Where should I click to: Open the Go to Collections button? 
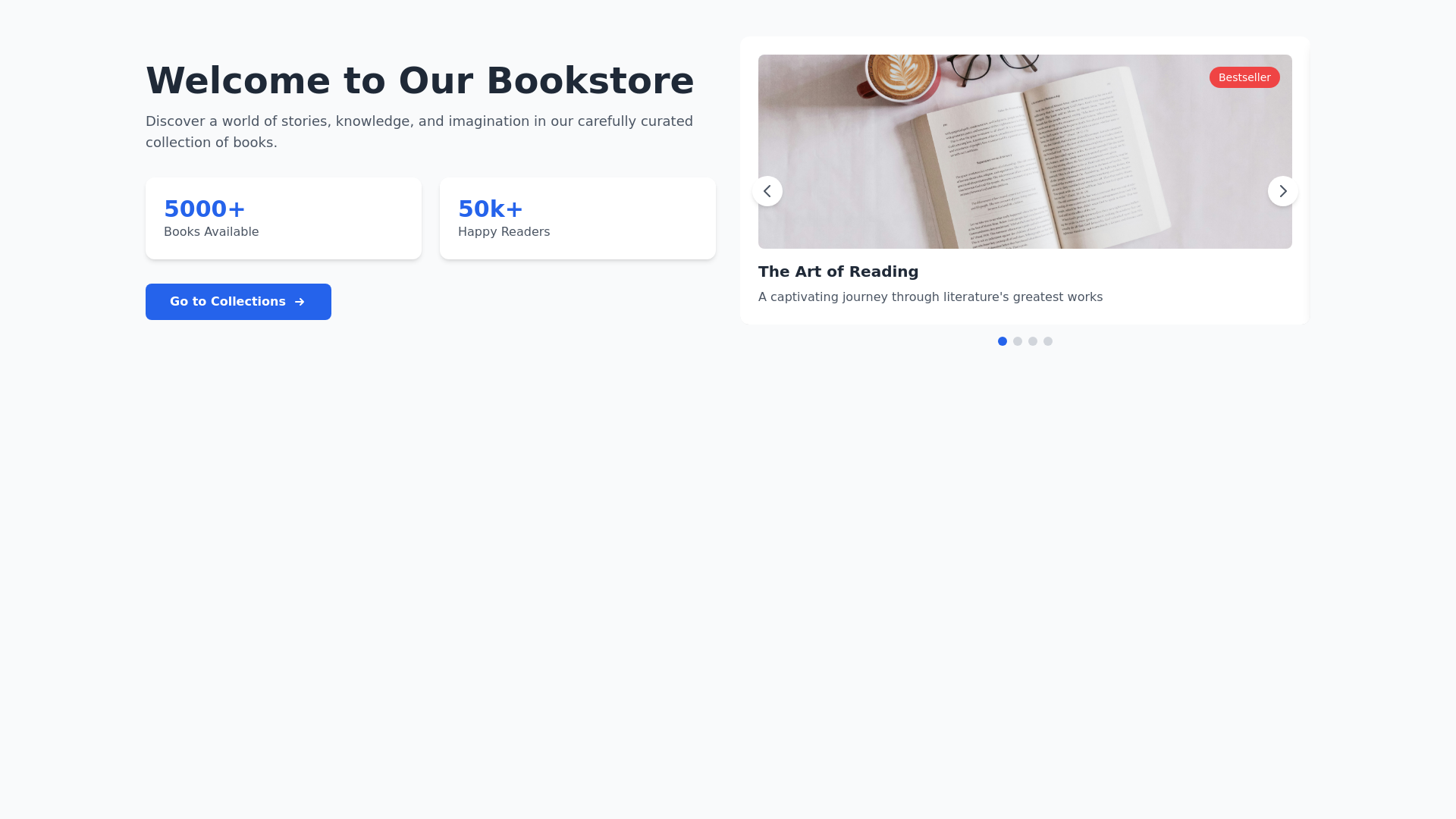click(238, 302)
